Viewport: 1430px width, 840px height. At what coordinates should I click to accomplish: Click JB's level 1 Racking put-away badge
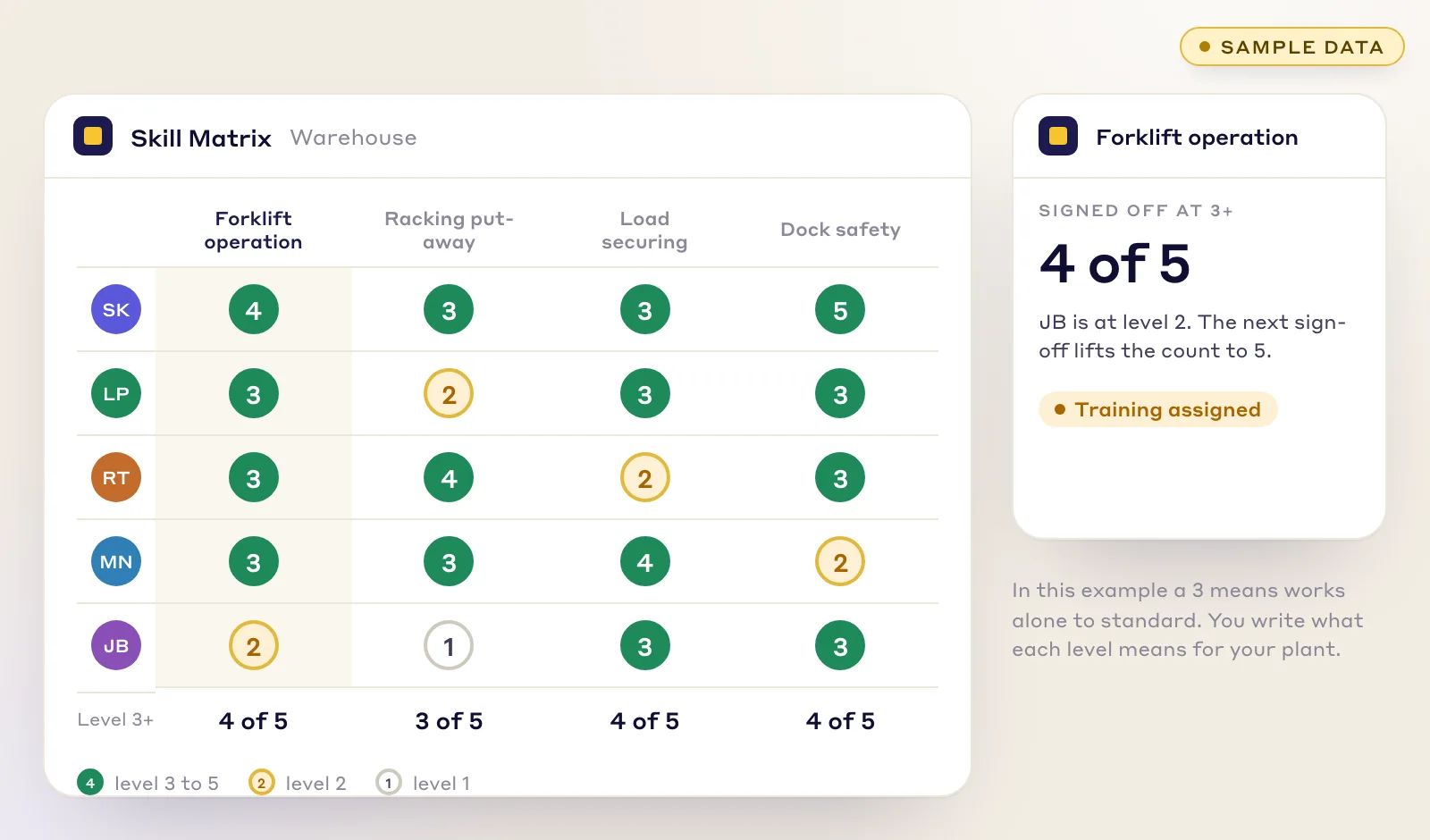click(449, 645)
